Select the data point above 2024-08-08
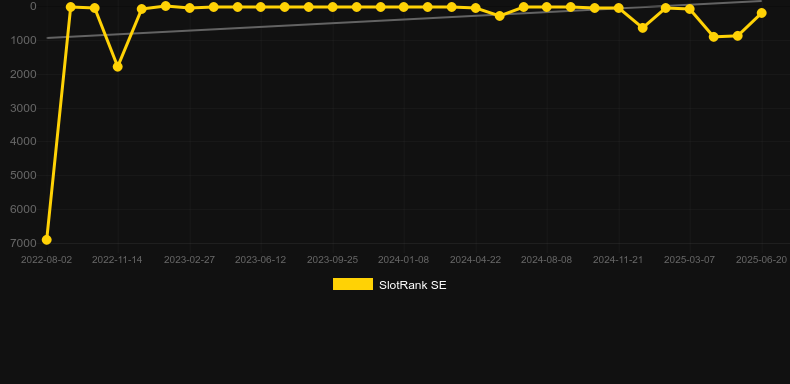 [x=547, y=7]
